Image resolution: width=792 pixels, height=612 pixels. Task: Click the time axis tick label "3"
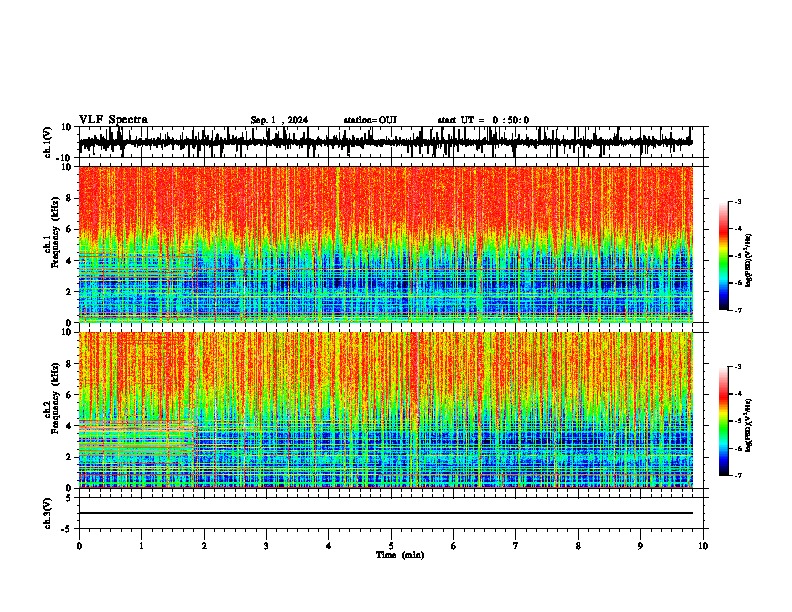(x=266, y=546)
